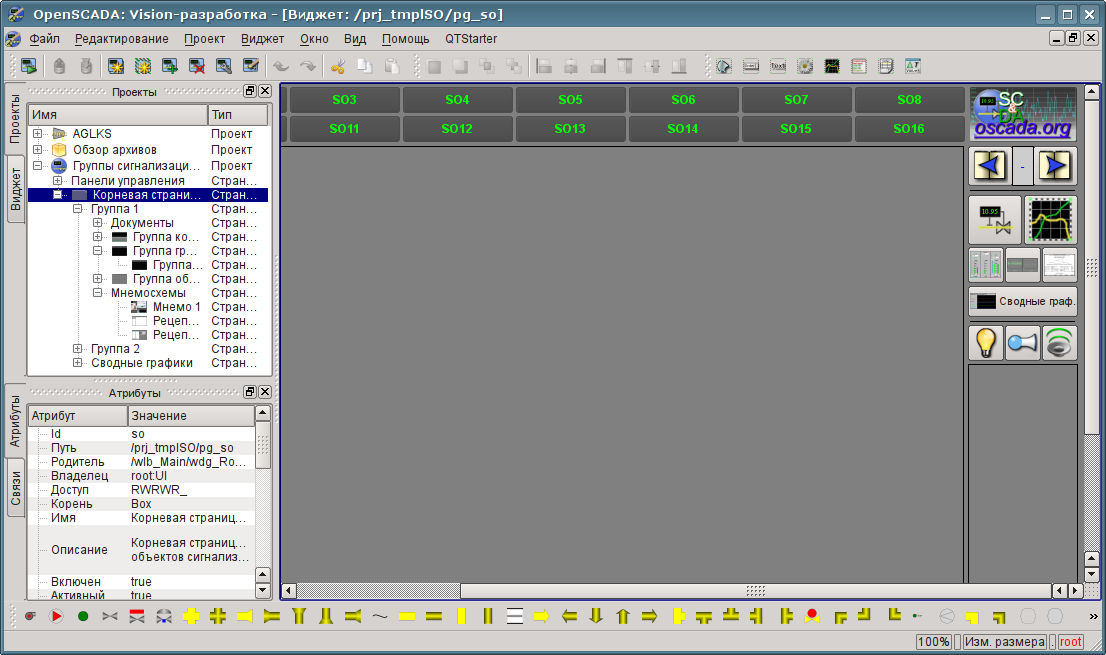Click the lightbulb alarm indicator icon

pos(985,342)
